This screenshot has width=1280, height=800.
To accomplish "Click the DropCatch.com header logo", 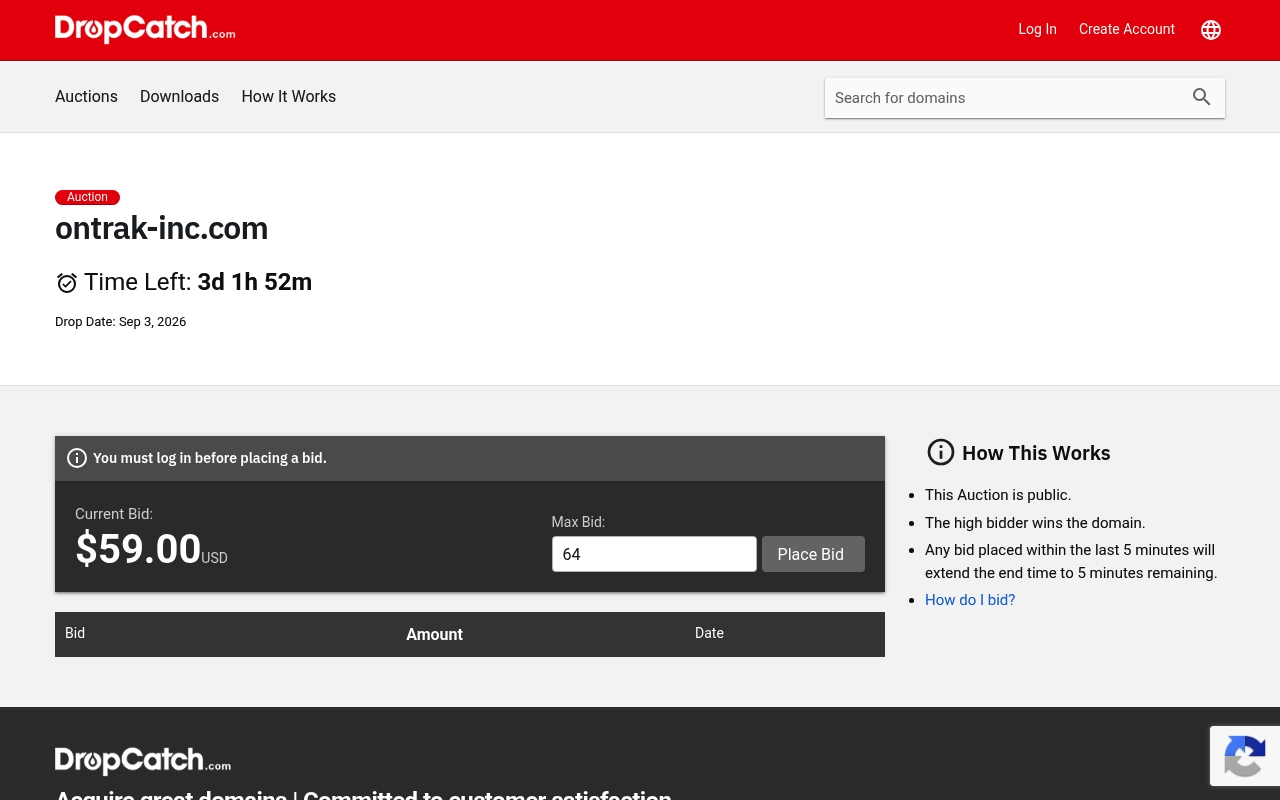I will 145,29.
